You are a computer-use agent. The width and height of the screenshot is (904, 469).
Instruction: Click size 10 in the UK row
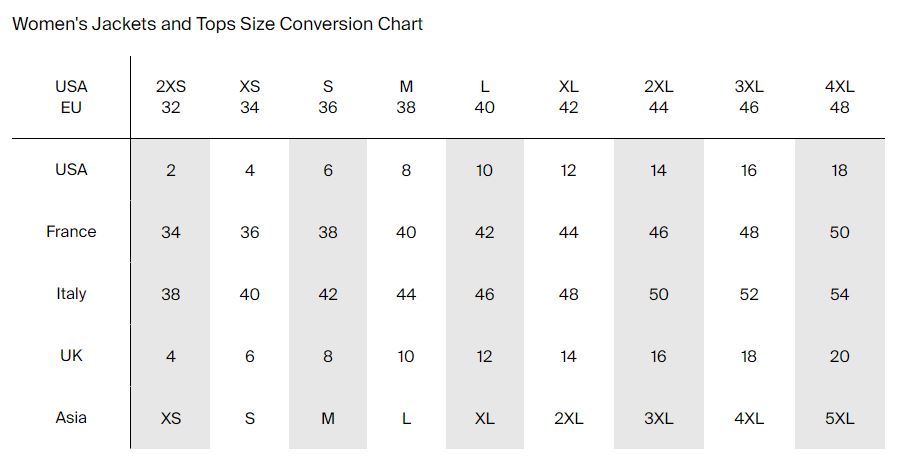[x=406, y=357]
